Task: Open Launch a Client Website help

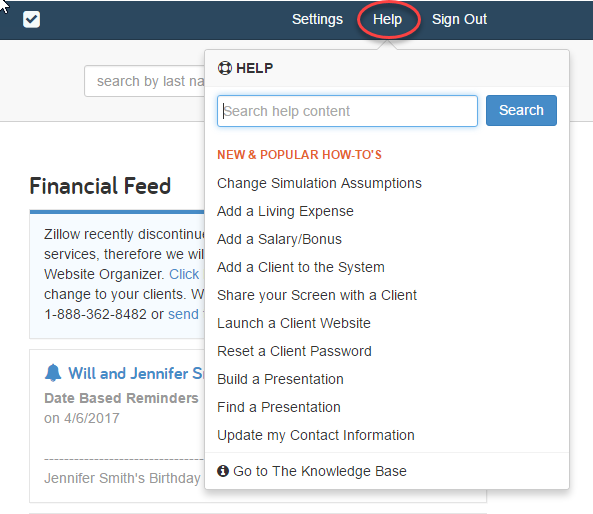Action: coord(294,323)
